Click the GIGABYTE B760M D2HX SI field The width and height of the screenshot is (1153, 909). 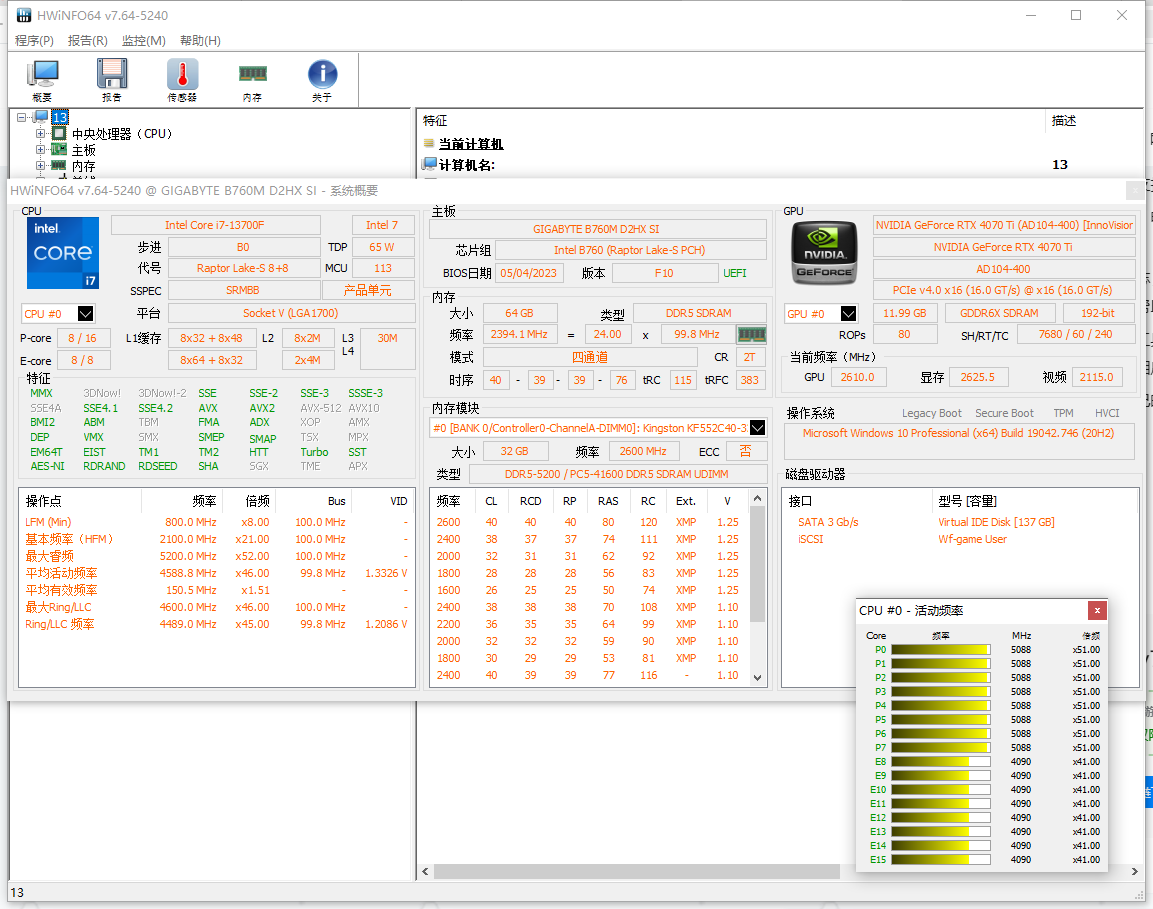point(596,229)
